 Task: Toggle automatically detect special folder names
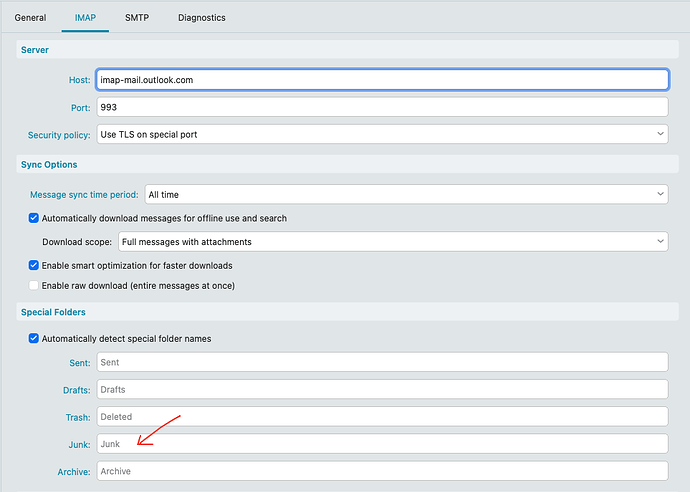[34, 338]
